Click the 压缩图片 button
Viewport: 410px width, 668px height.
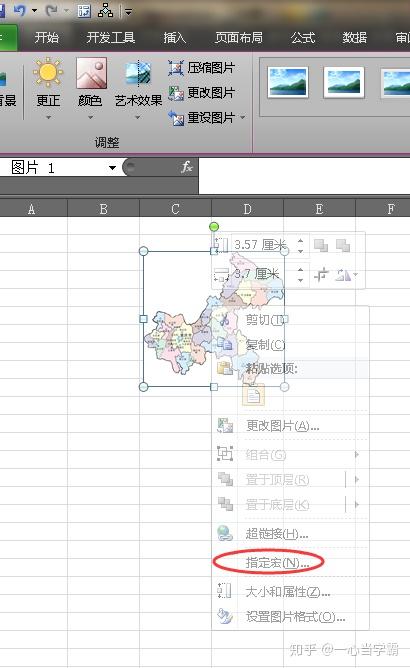point(202,67)
